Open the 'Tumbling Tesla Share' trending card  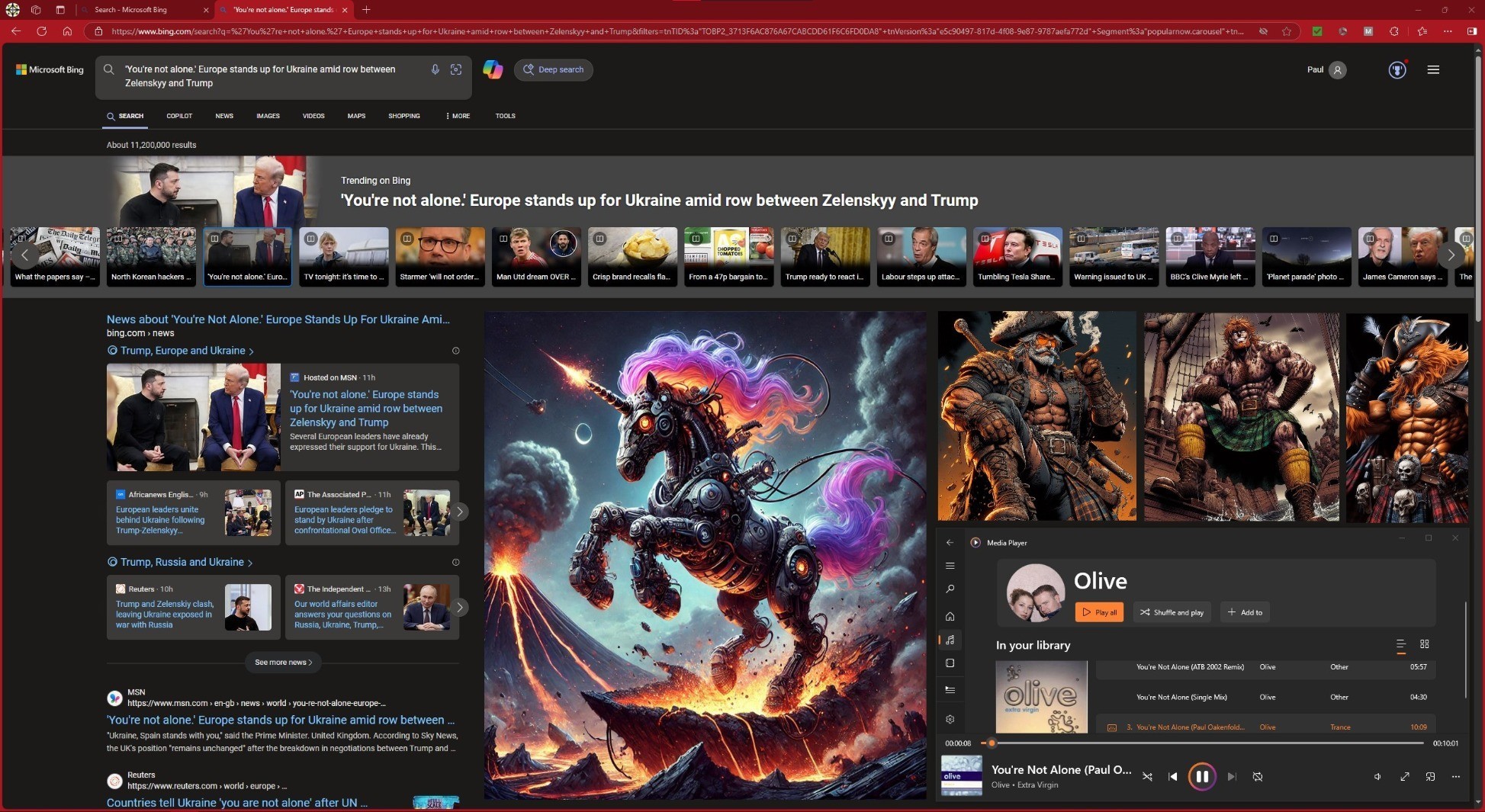[x=1017, y=256]
